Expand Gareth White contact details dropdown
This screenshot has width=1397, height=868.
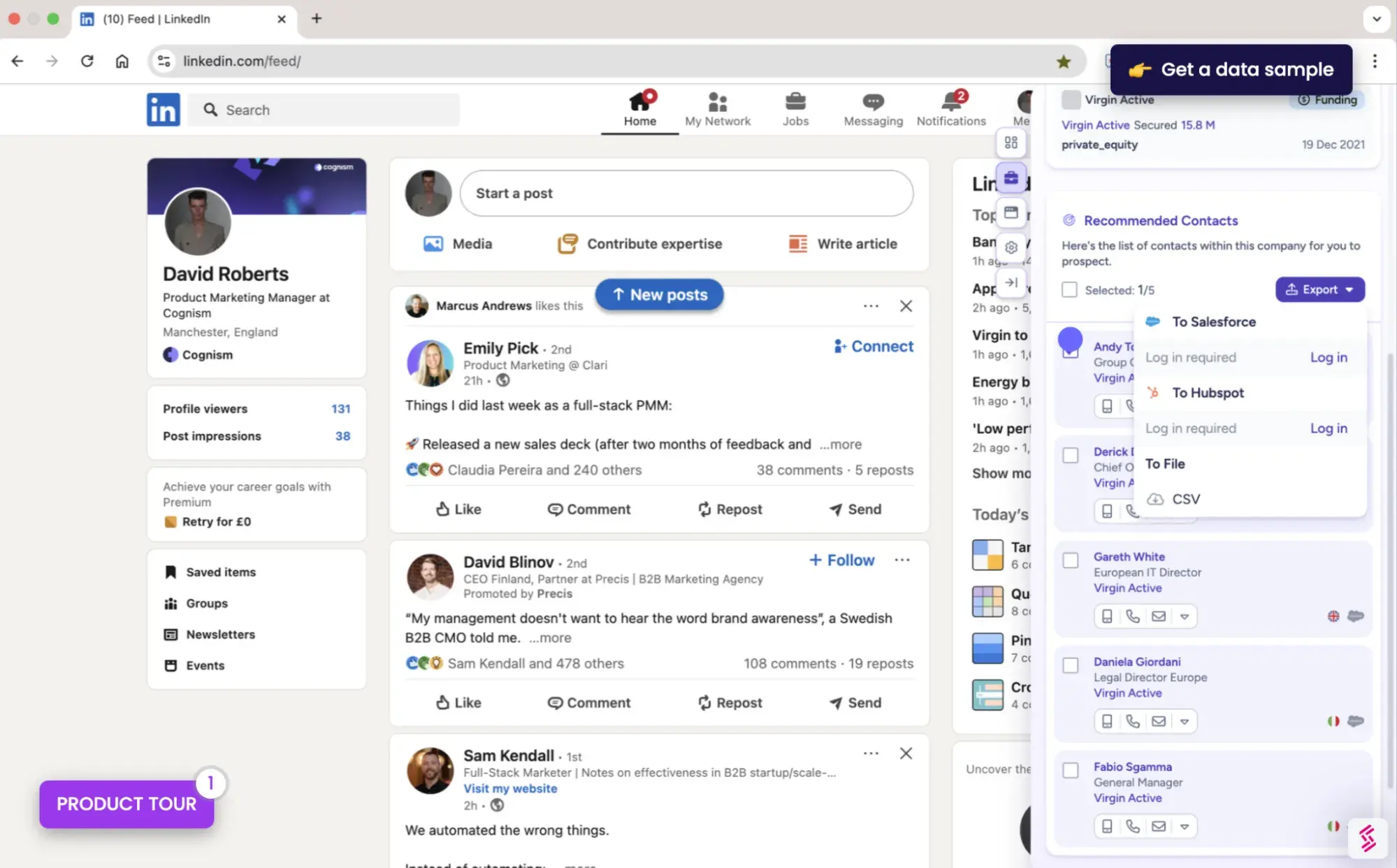(1184, 616)
